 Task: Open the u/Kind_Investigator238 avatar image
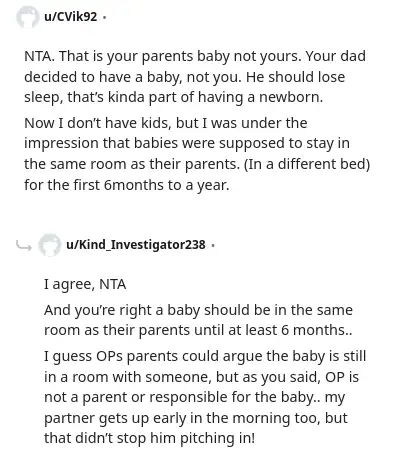(49, 245)
